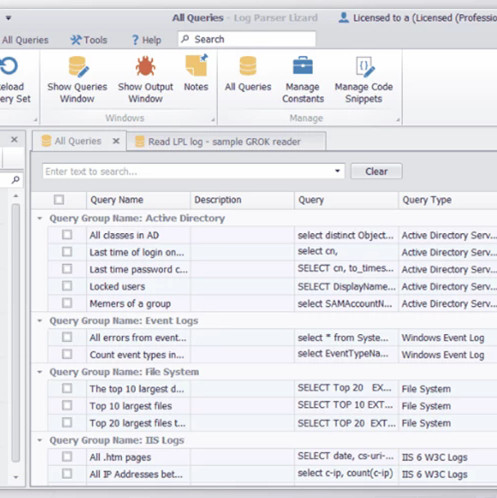Screen dimensions: 497x498
Task: Check the top 10 largest d... row
Action: pos(67,388)
